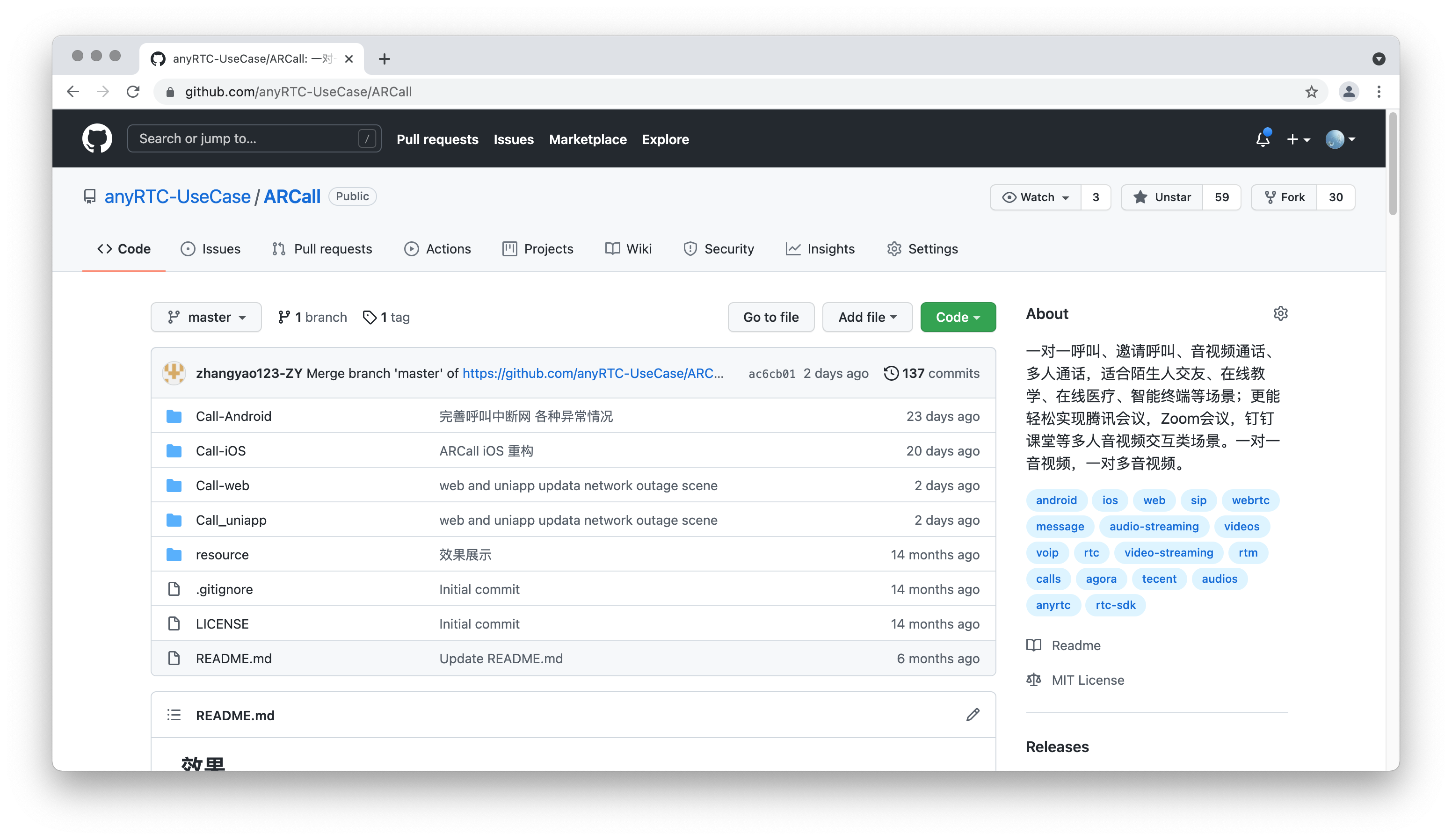Click the stargazers count 59

[1221, 197]
